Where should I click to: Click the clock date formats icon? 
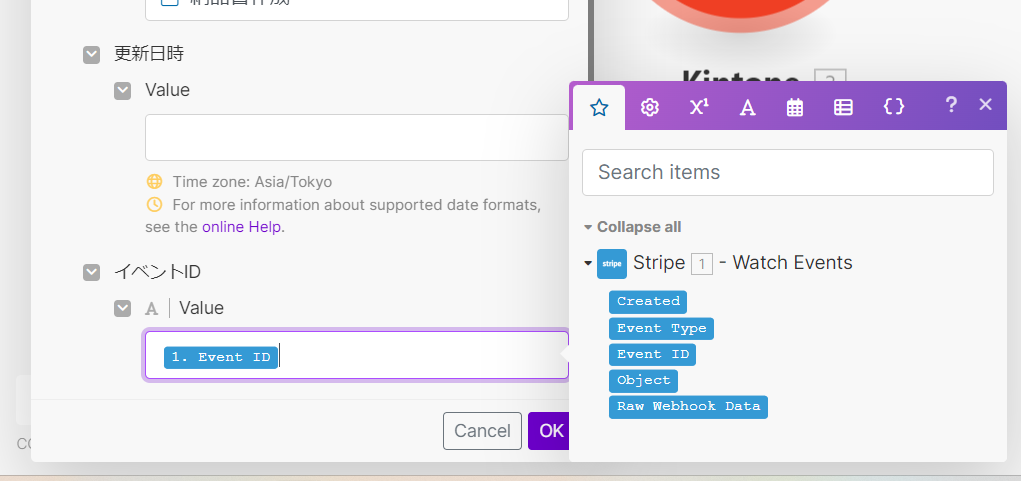pos(154,204)
